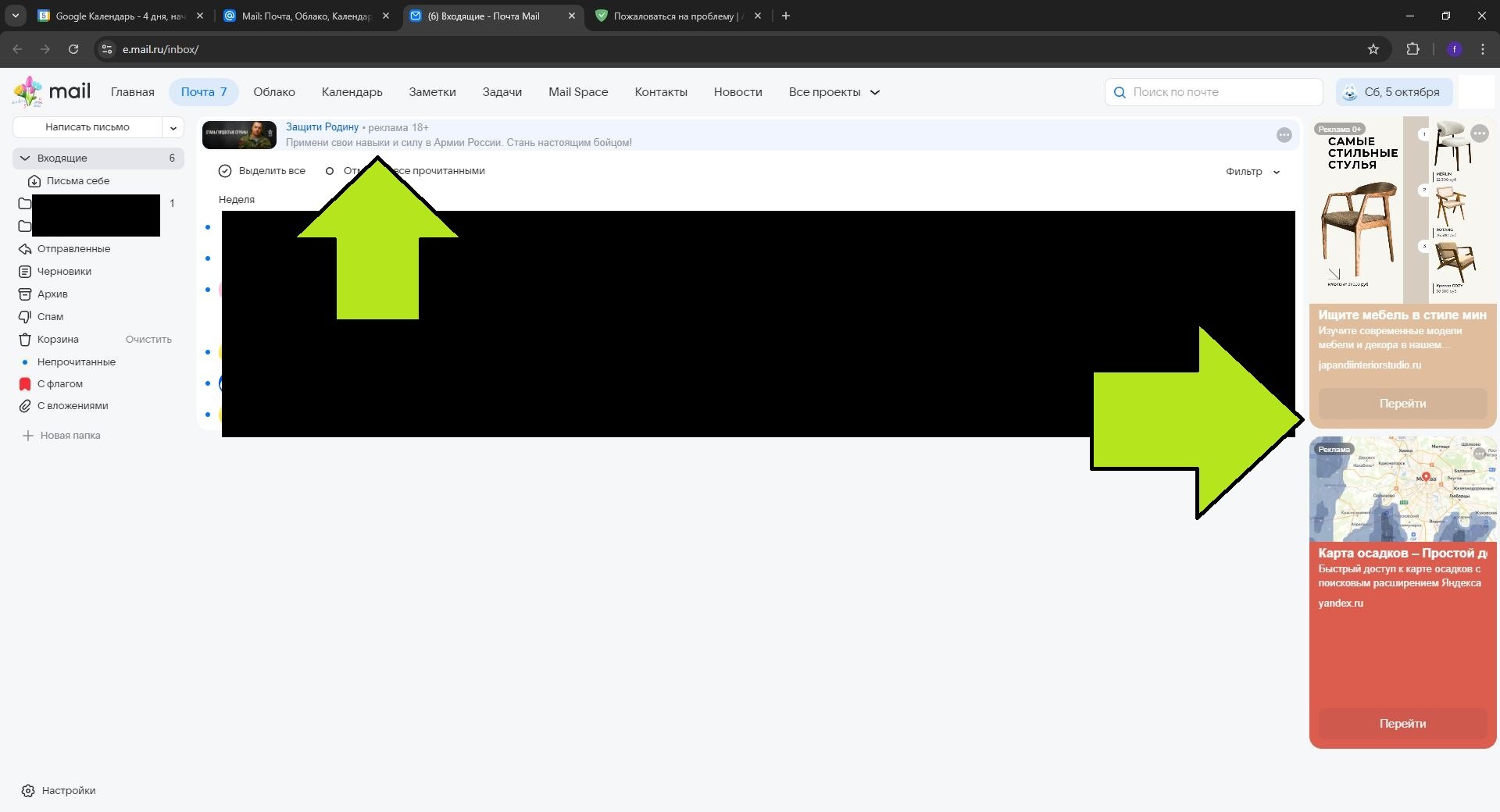Image resolution: width=1500 pixels, height=812 pixels.
Task: Click the Mail logo icon
Action: click(28, 90)
